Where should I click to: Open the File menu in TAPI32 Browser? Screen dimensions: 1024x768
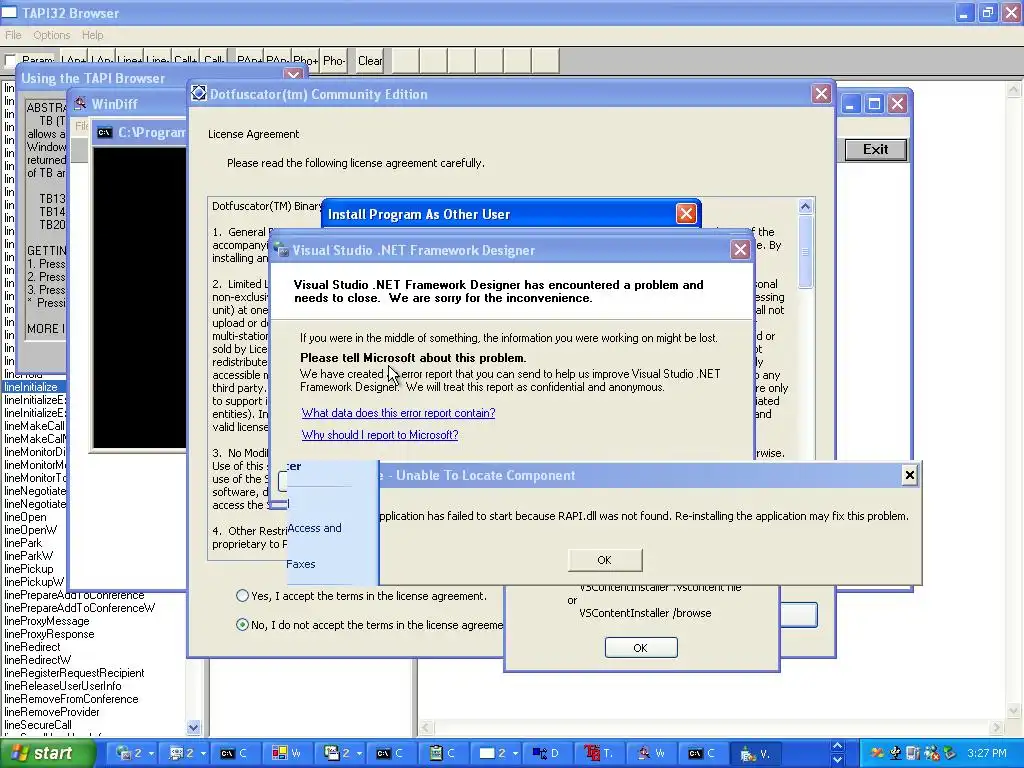[13, 35]
